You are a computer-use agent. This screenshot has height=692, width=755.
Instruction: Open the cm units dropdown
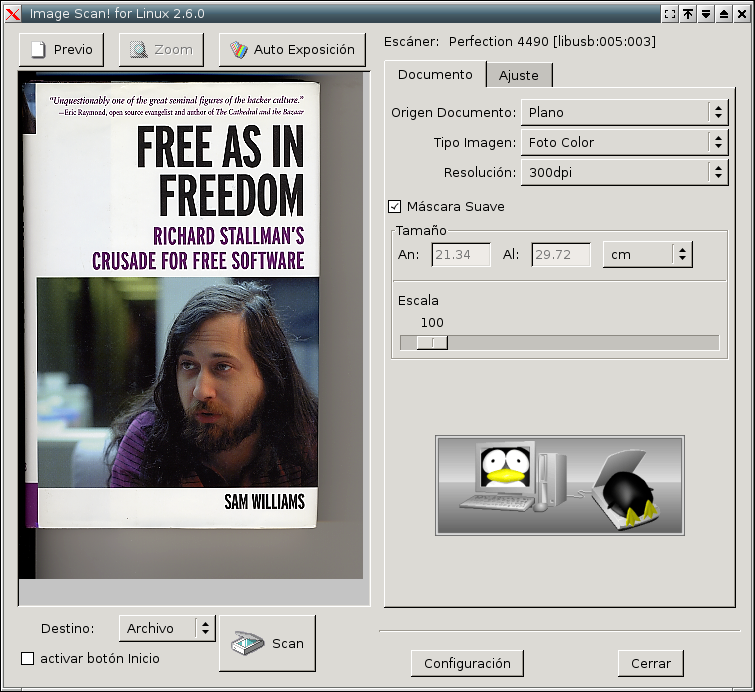(x=648, y=255)
